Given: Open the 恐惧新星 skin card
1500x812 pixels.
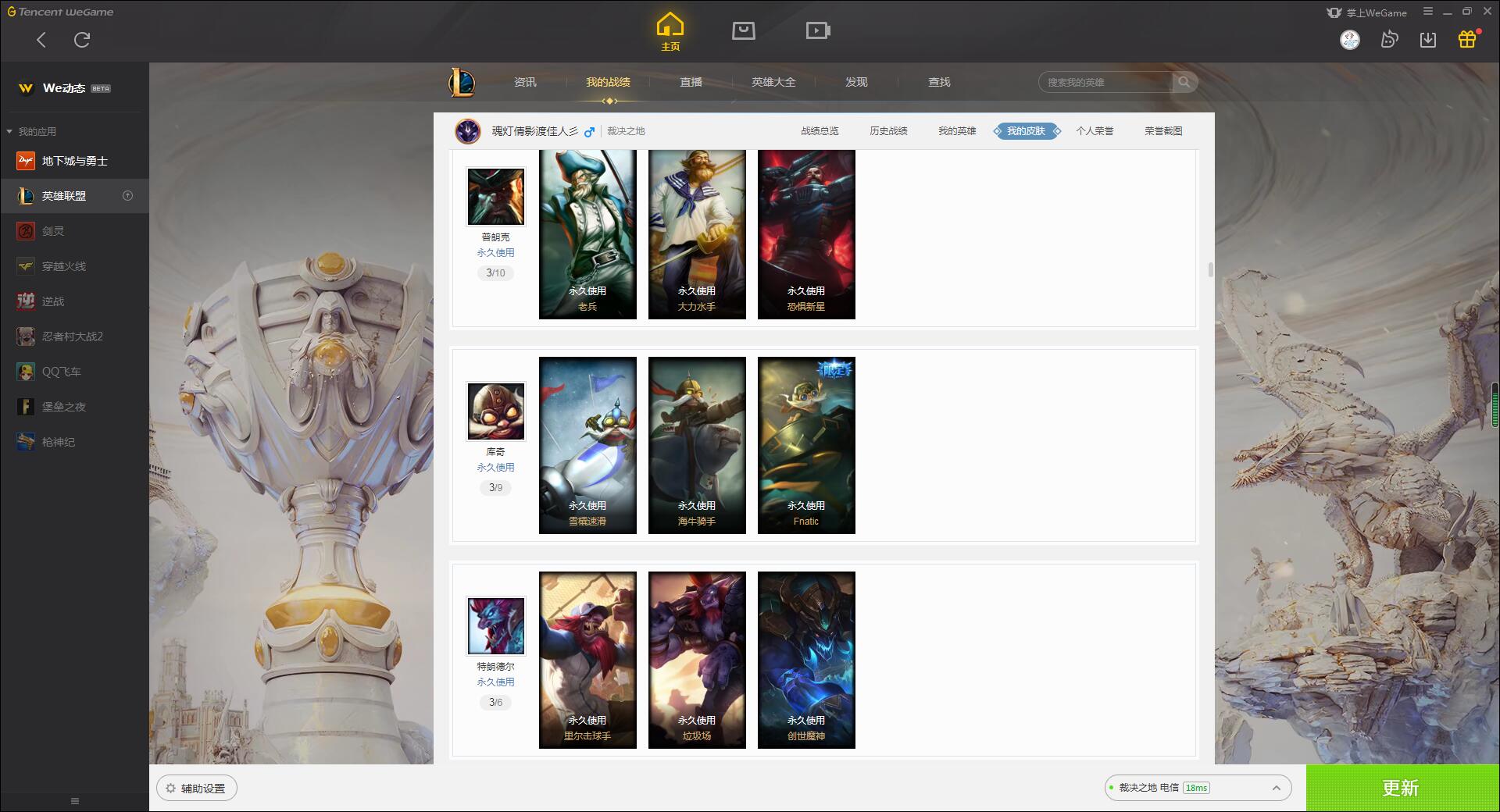Looking at the screenshot, I should (x=806, y=234).
